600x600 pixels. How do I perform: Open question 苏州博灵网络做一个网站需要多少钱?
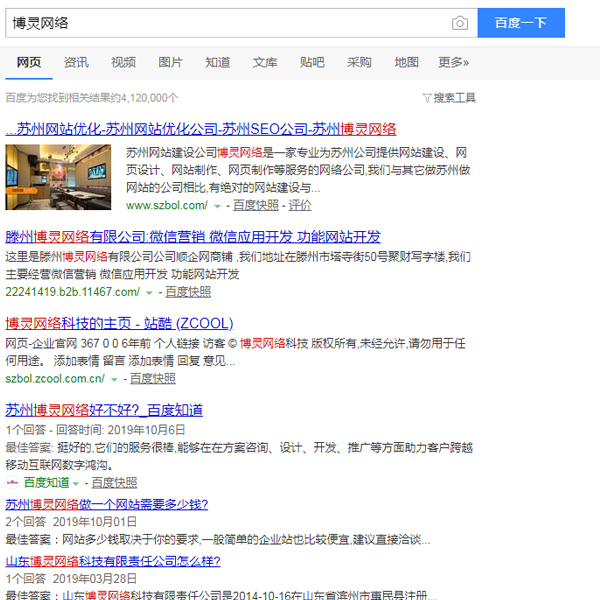tap(106, 504)
